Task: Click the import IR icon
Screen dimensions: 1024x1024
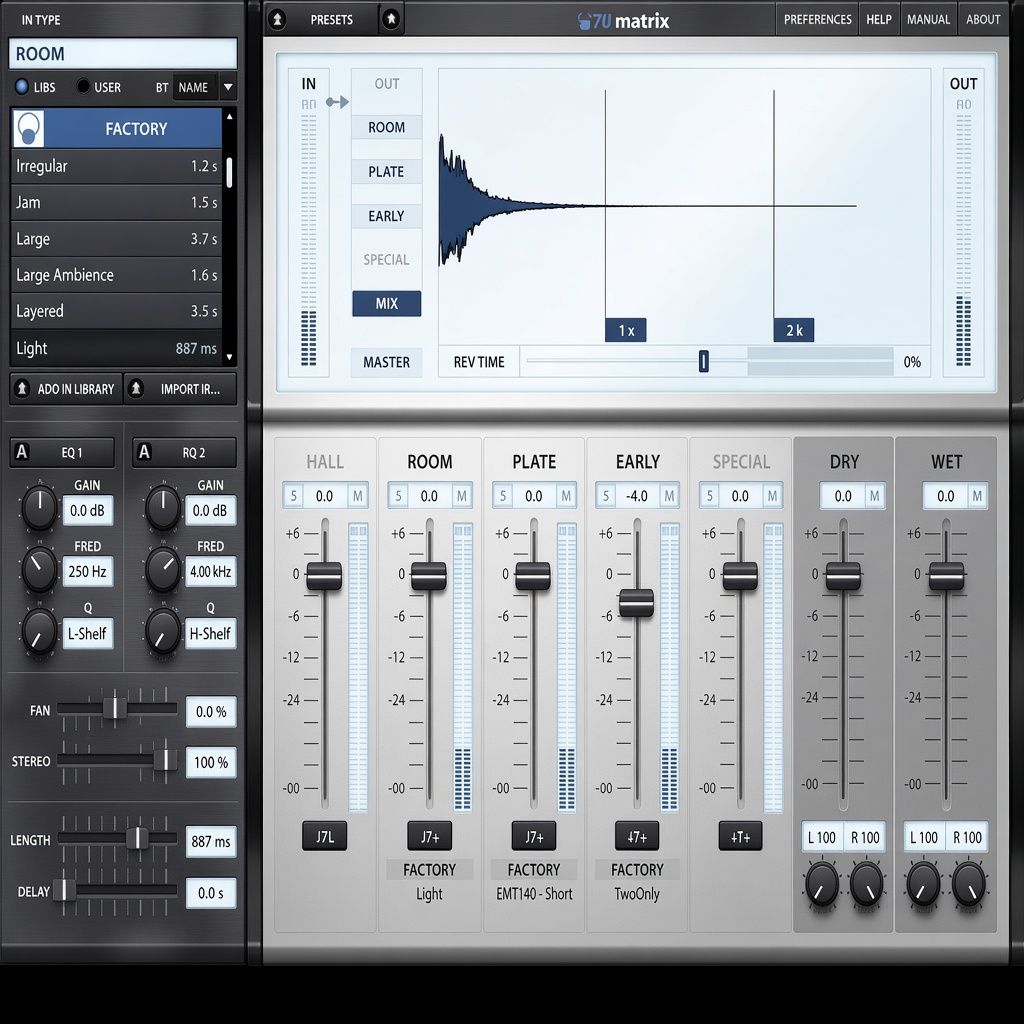Action: click(x=136, y=389)
